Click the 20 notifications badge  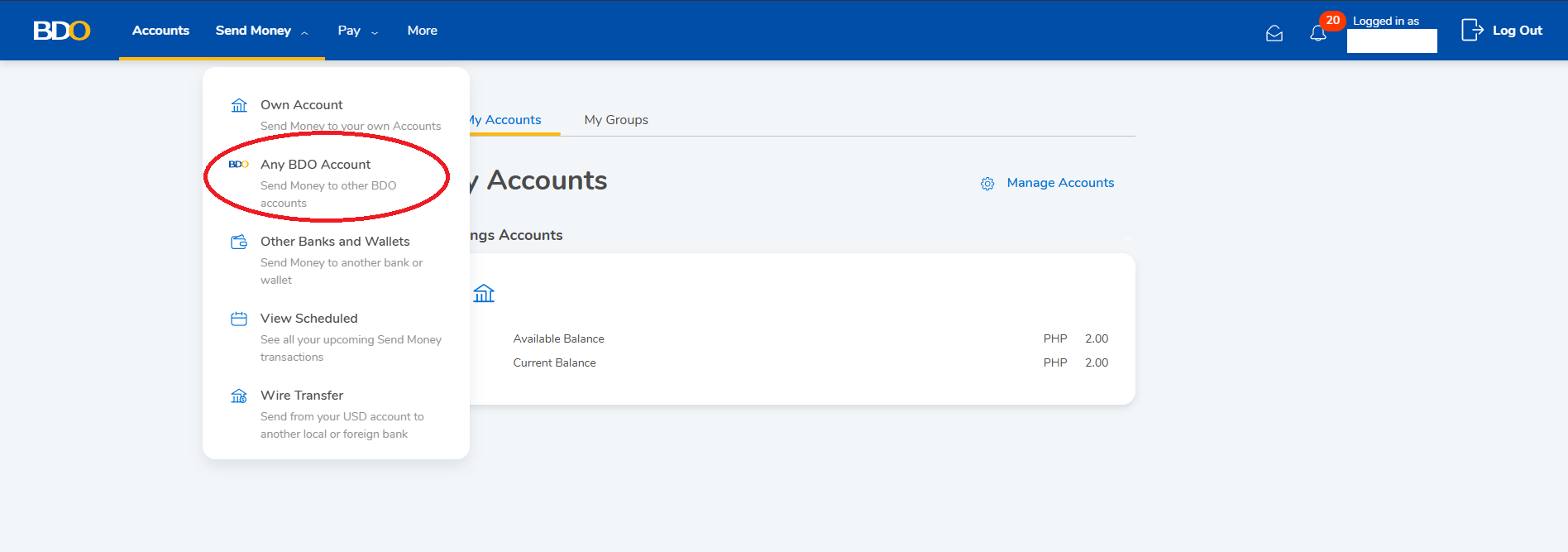click(1332, 20)
